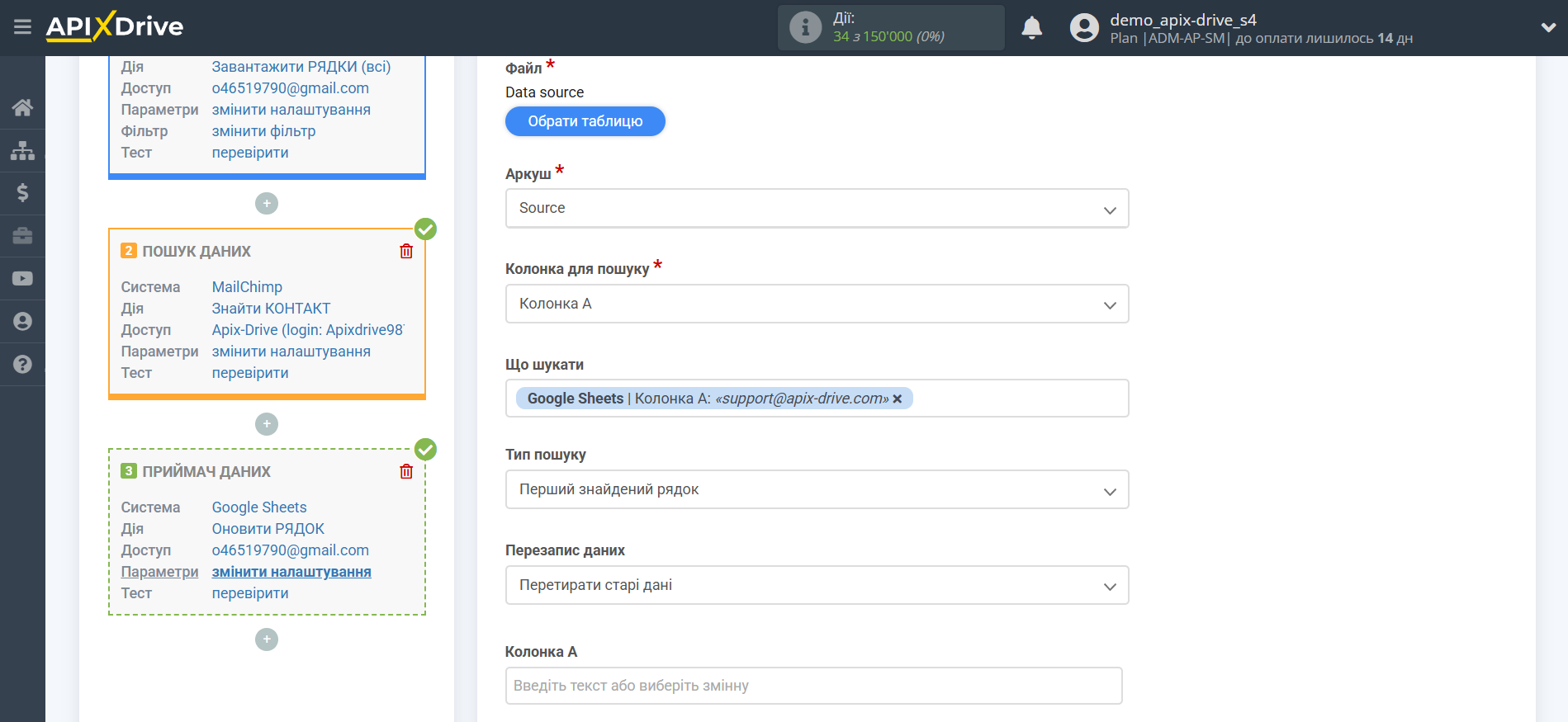The image size is (1568, 722).
Task: Go to Home in sidebar
Action: (x=22, y=107)
